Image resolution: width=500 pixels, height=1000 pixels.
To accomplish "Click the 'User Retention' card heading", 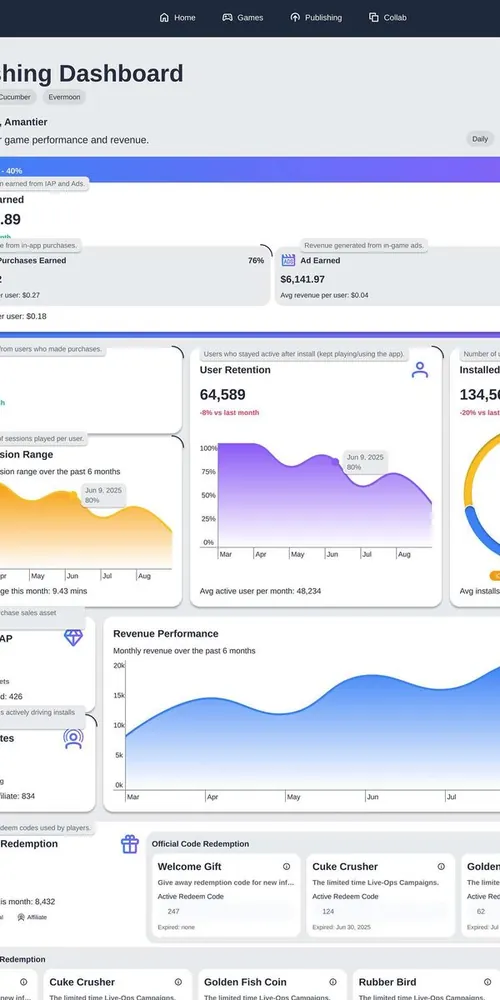I will pyautogui.click(x=235, y=370).
